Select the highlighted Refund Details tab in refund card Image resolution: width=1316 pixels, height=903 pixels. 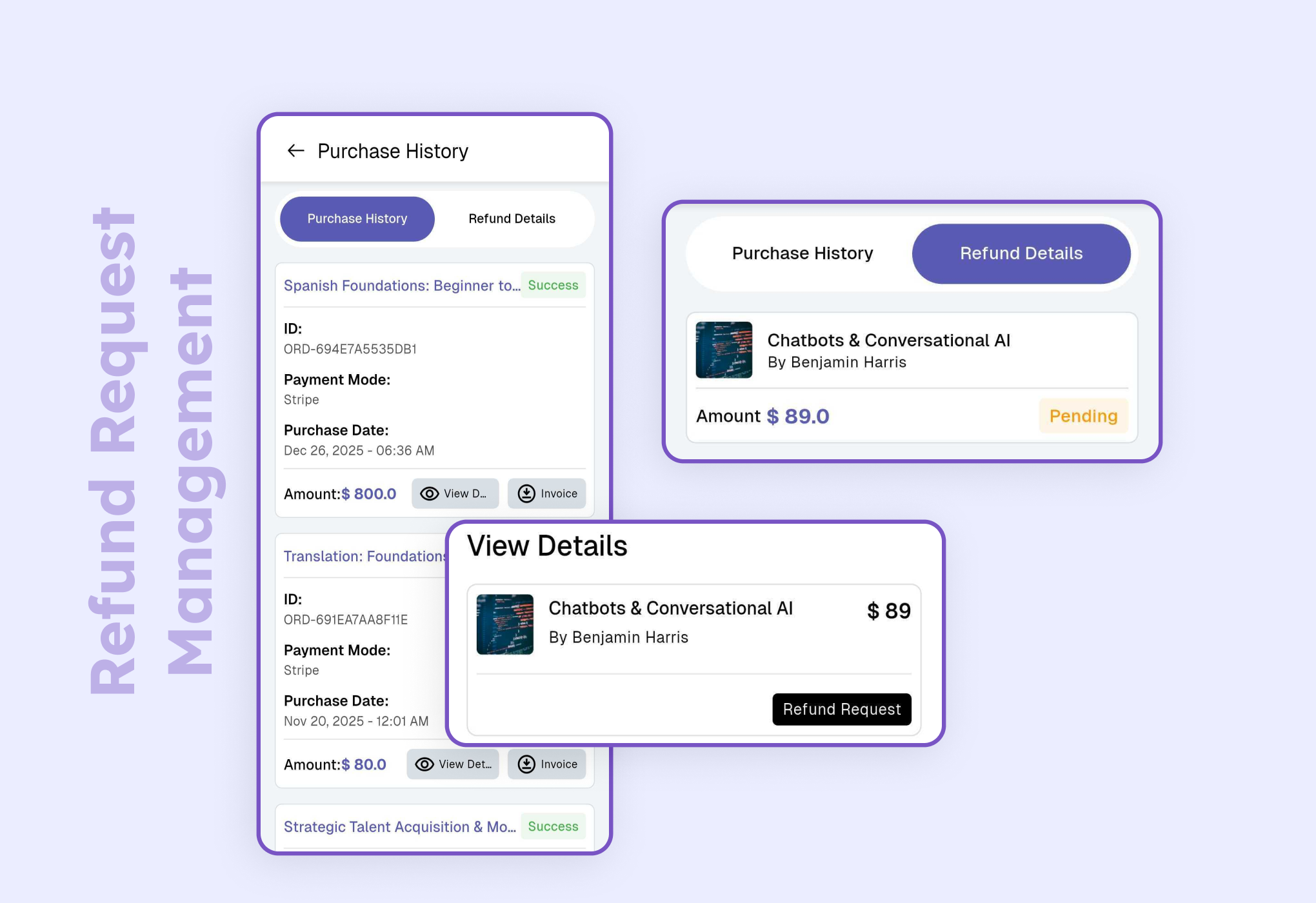point(1021,253)
